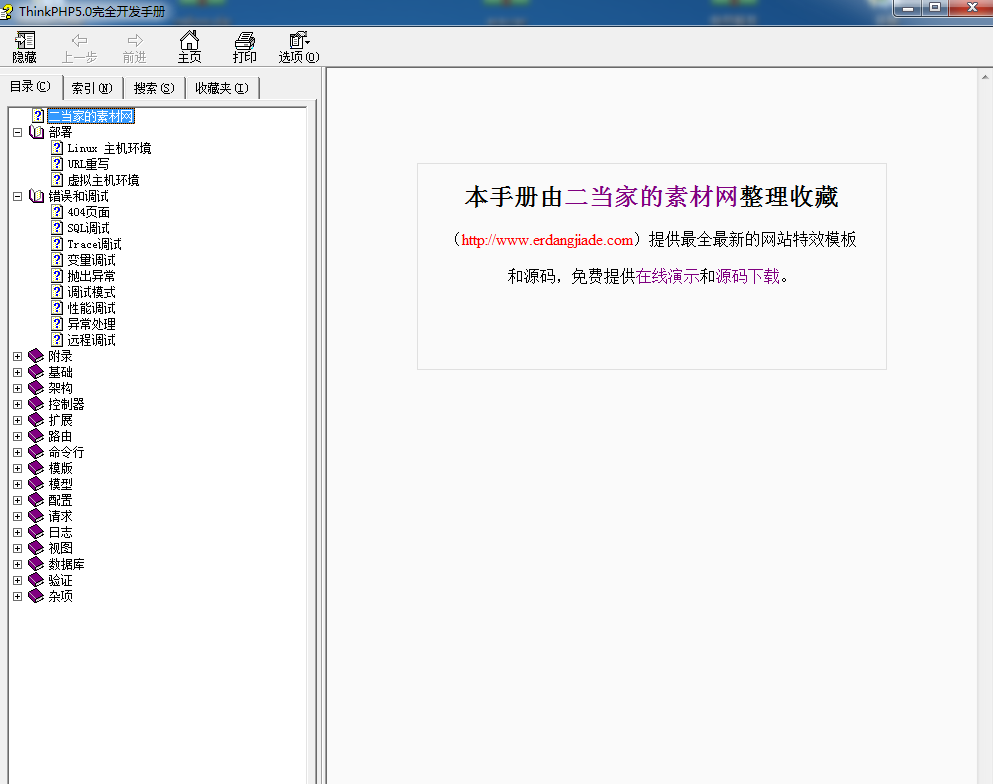This screenshot has height=784, width=993.
Task: Open the http://www.erdangjiade.com link
Action: tap(547, 240)
